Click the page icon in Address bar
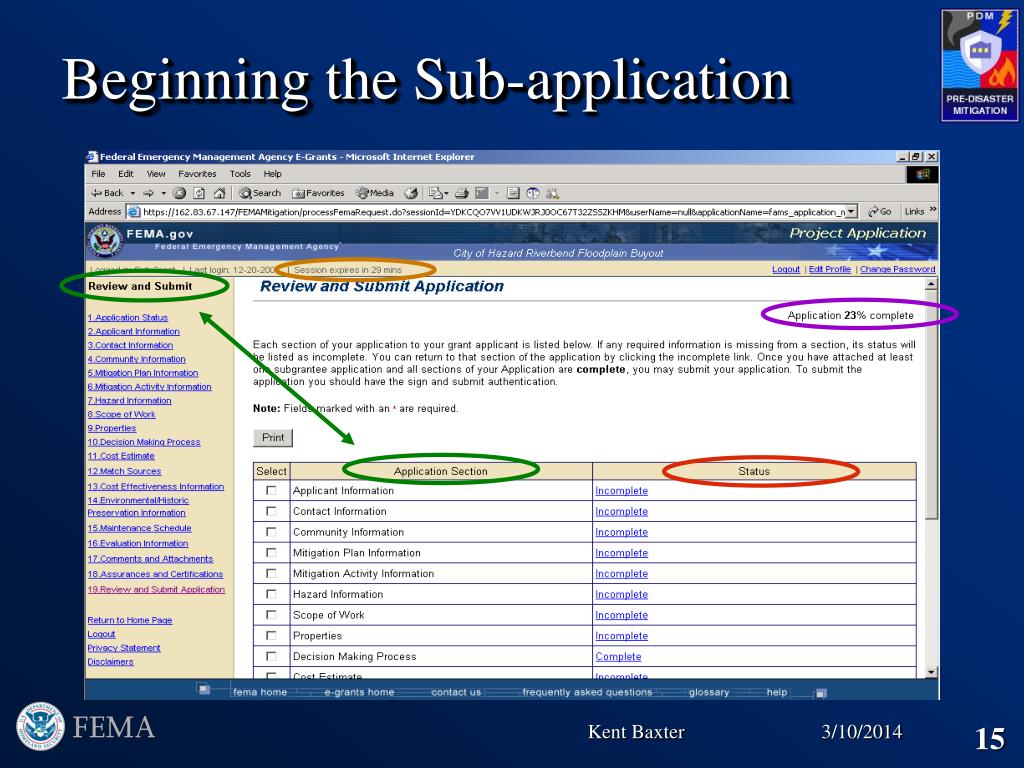Image resolution: width=1024 pixels, height=768 pixels. (133, 212)
